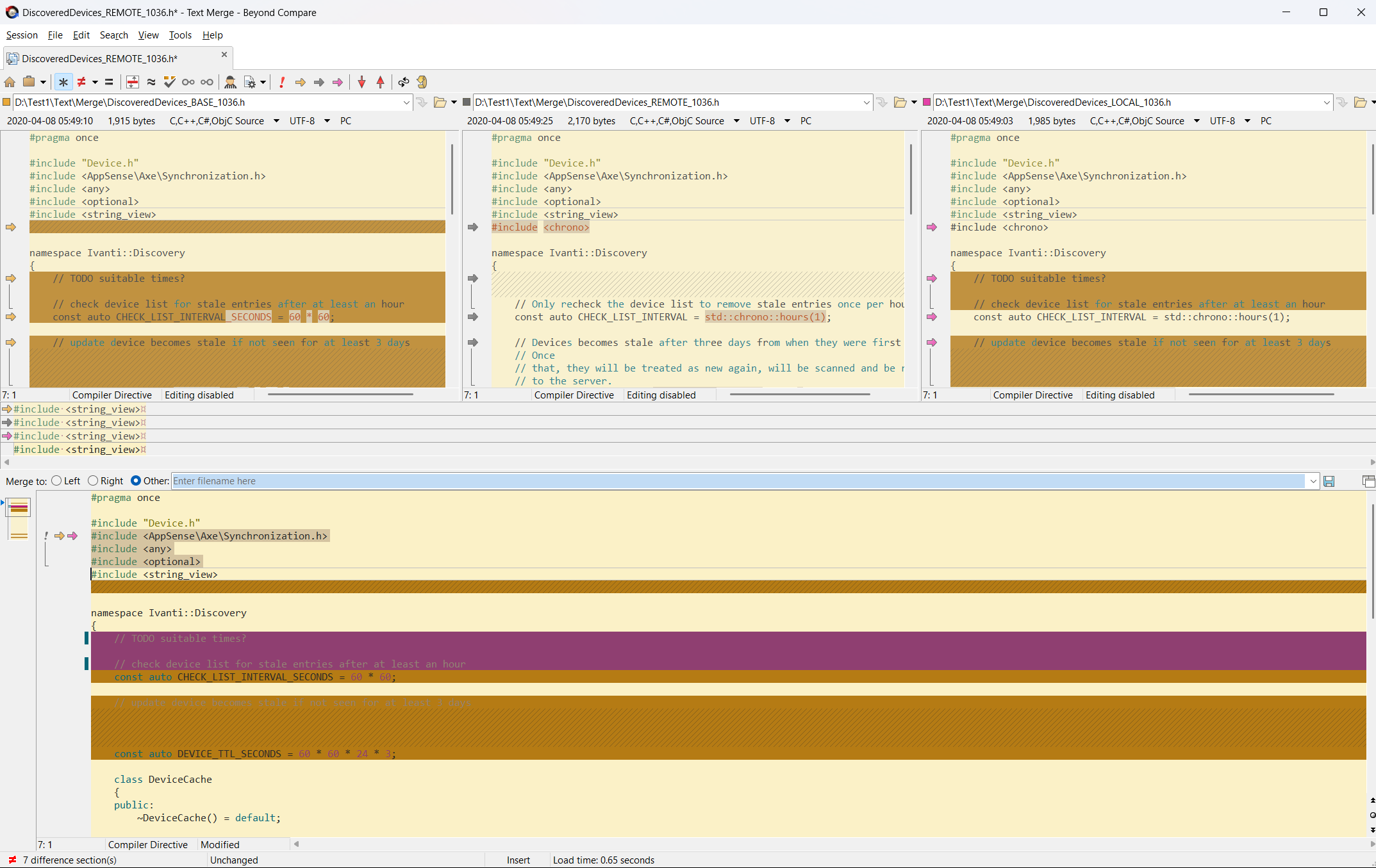Select Merge to Right radio button
1376x868 pixels.
pyautogui.click(x=93, y=480)
